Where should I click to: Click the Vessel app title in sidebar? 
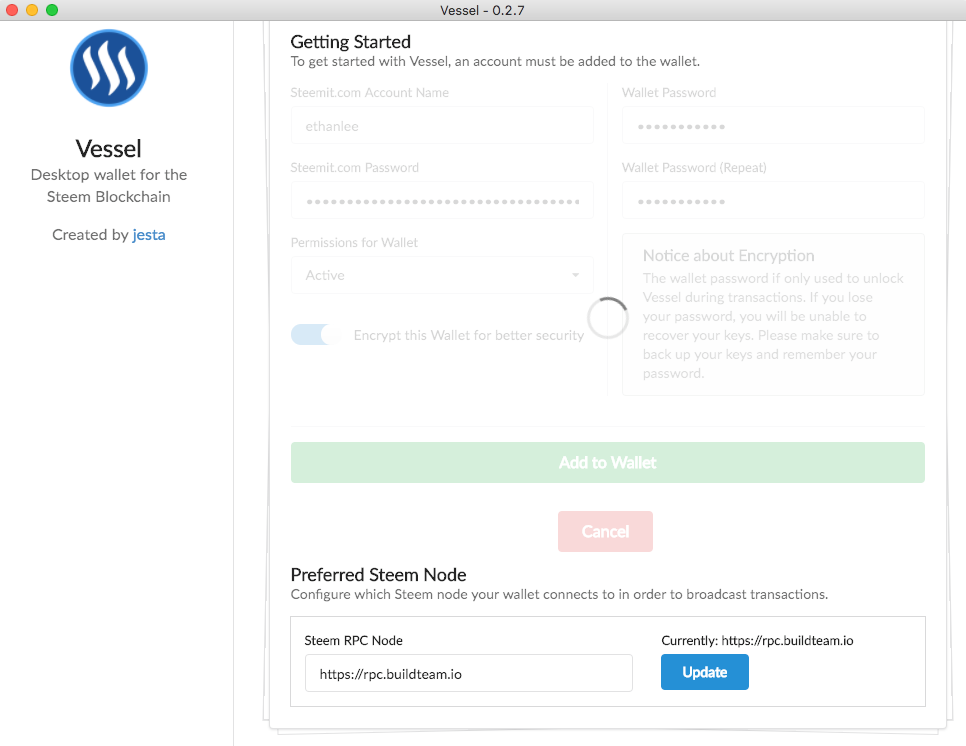tap(108, 148)
